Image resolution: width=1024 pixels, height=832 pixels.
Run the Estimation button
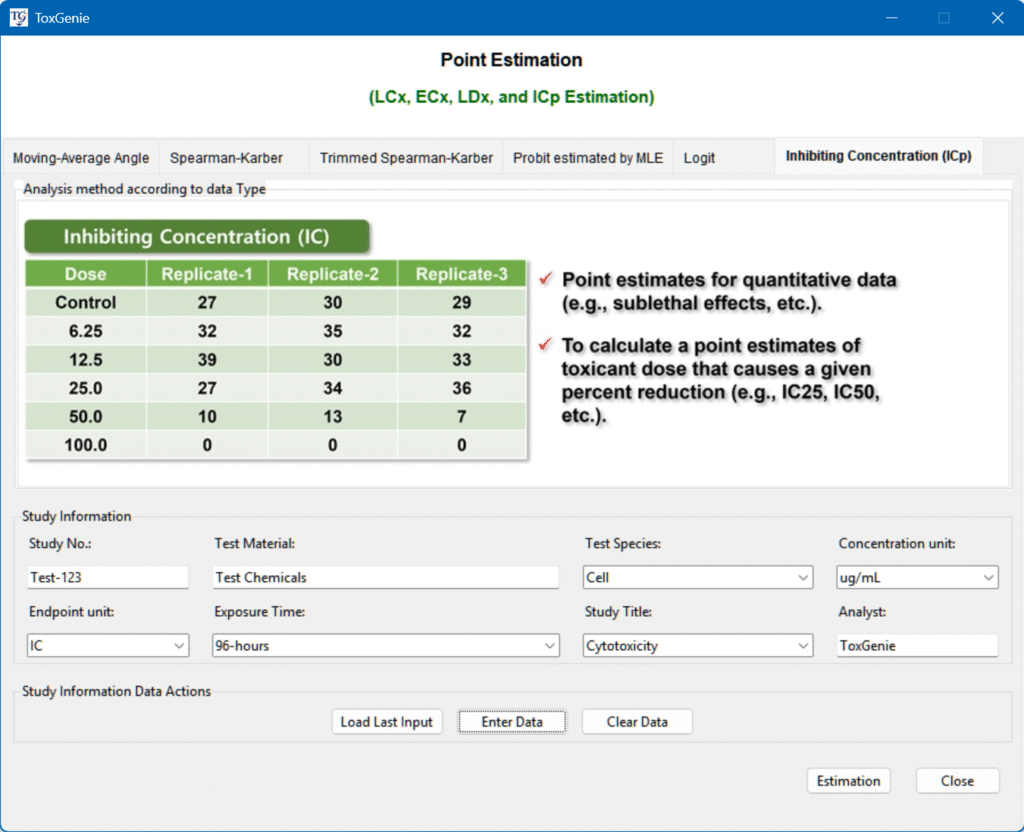[848, 781]
